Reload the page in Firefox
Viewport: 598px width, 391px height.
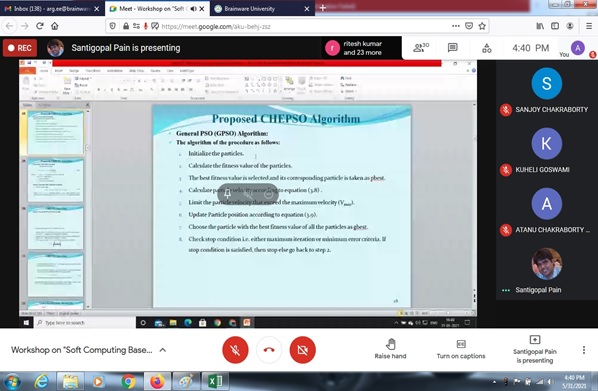[x=40, y=26]
